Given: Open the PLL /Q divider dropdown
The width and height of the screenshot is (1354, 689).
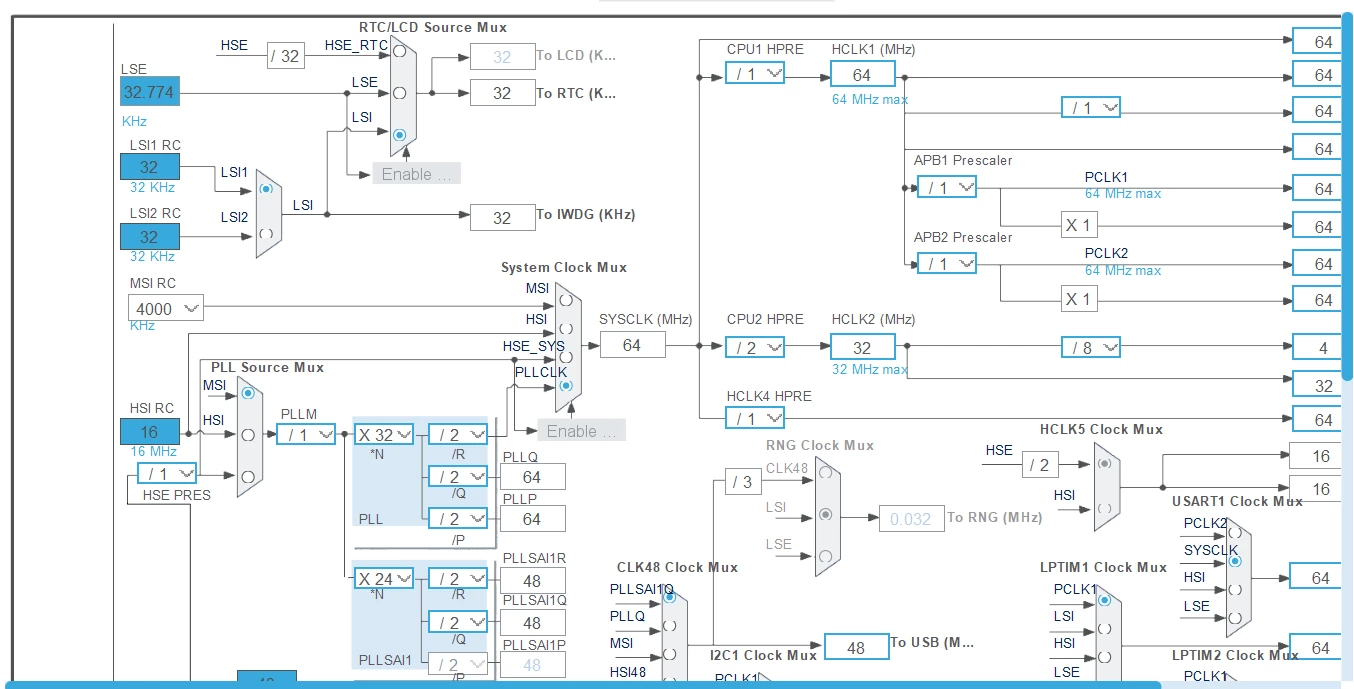Looking at the screenshot, I should (458, 477).
